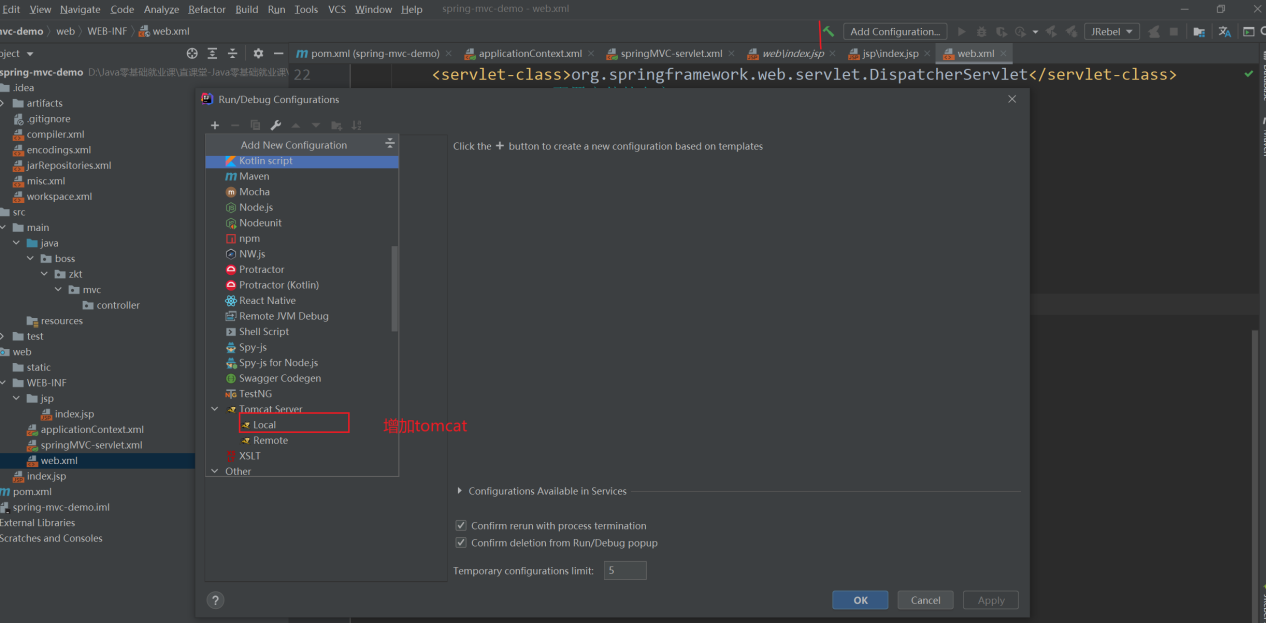The height and width of the screenshot is (623, 1266).
Task: Open the Navigate menu
Action: (x=80, y=9)
